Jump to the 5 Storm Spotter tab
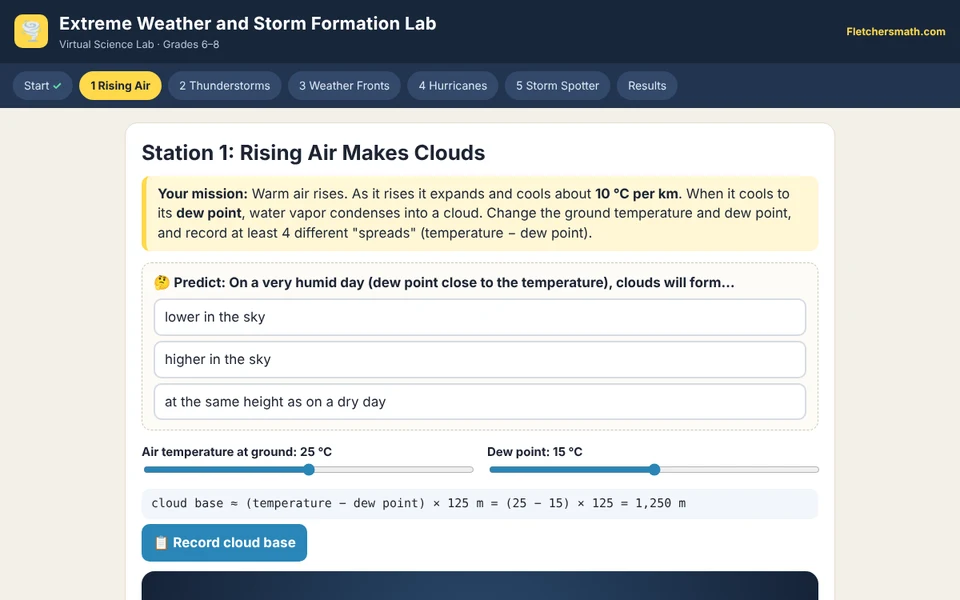This screenshot has width=960, height=600. 557,86
